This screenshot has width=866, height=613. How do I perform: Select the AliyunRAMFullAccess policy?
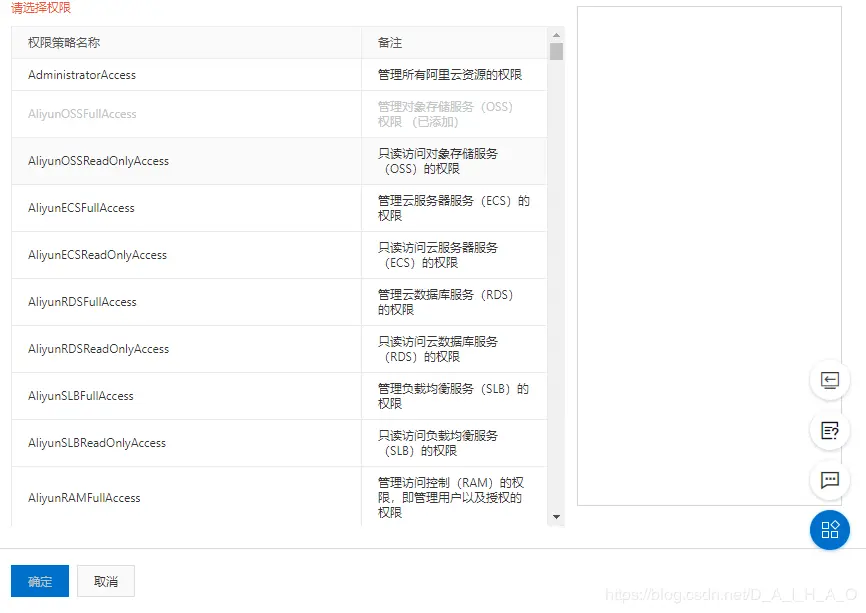(84, 498)
